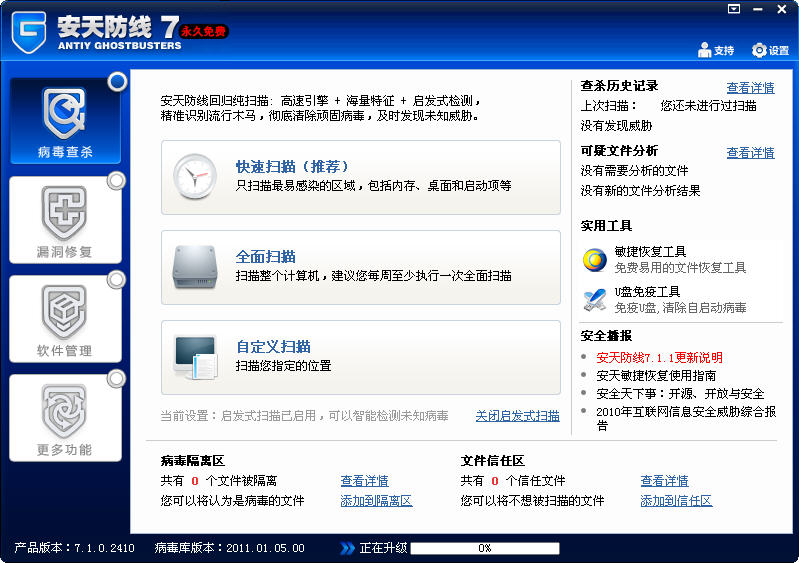Click the round indicator on 软件管理 tab
The image size is (799, 563).
tap(117, 279)
